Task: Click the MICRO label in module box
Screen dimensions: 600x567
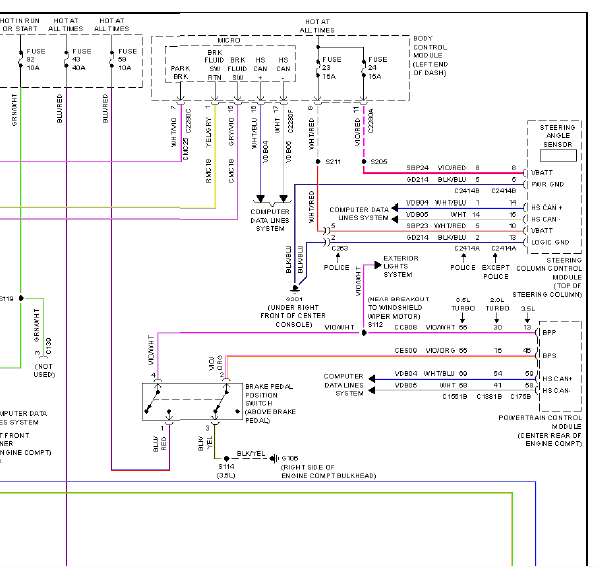Action: click(229, 41)
